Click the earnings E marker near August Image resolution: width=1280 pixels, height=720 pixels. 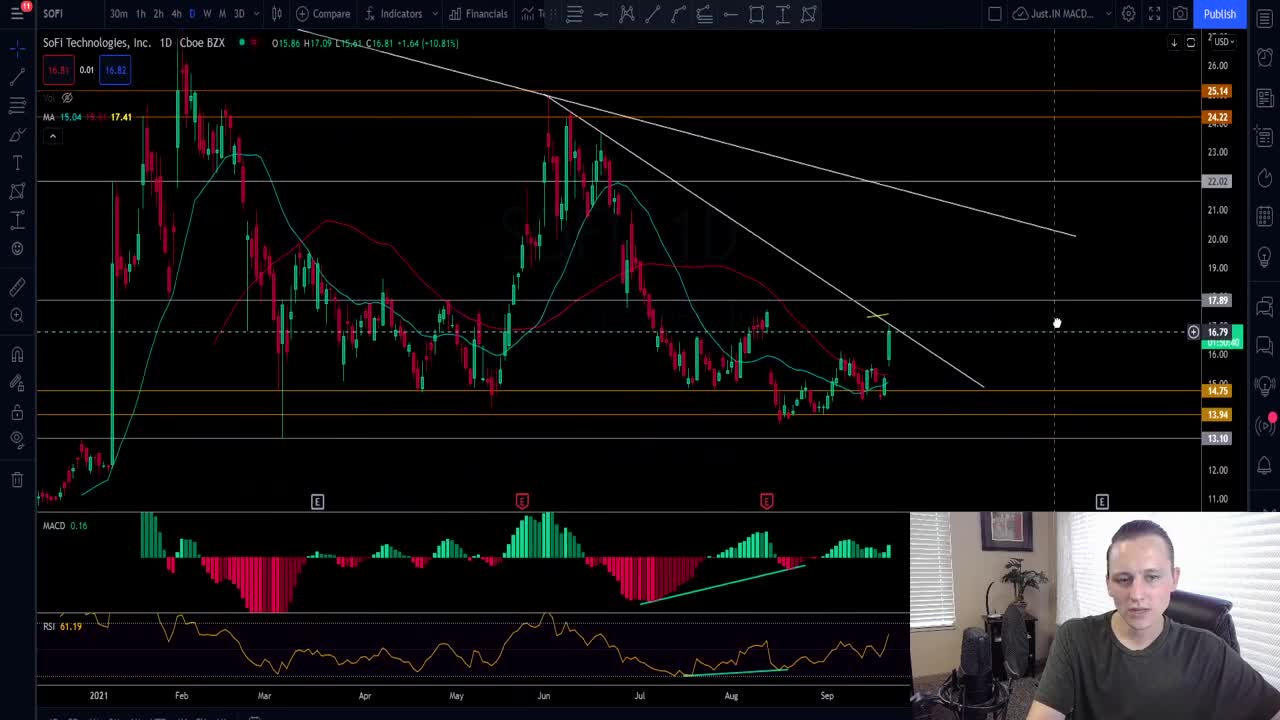767,501
